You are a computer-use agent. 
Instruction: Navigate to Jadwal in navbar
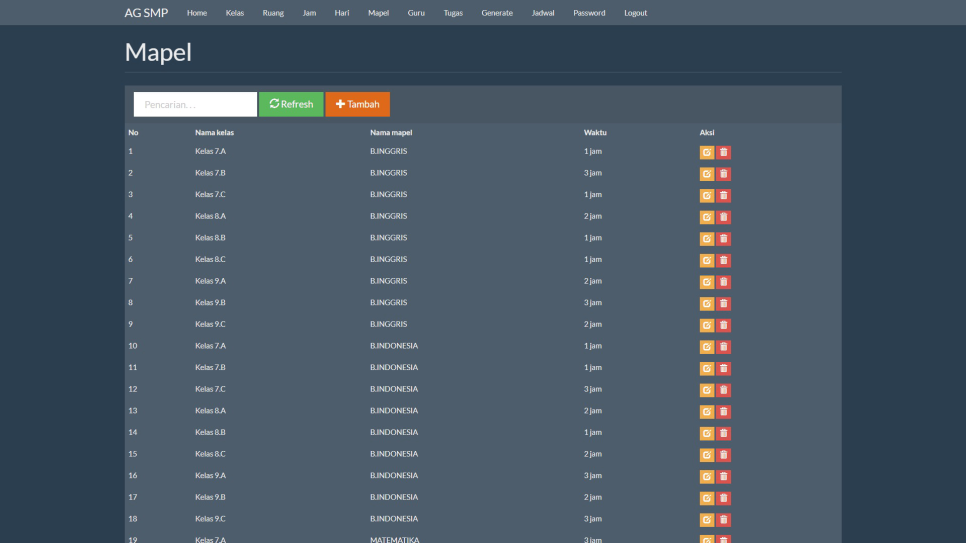pyautogui.click(x=543, y=13)
